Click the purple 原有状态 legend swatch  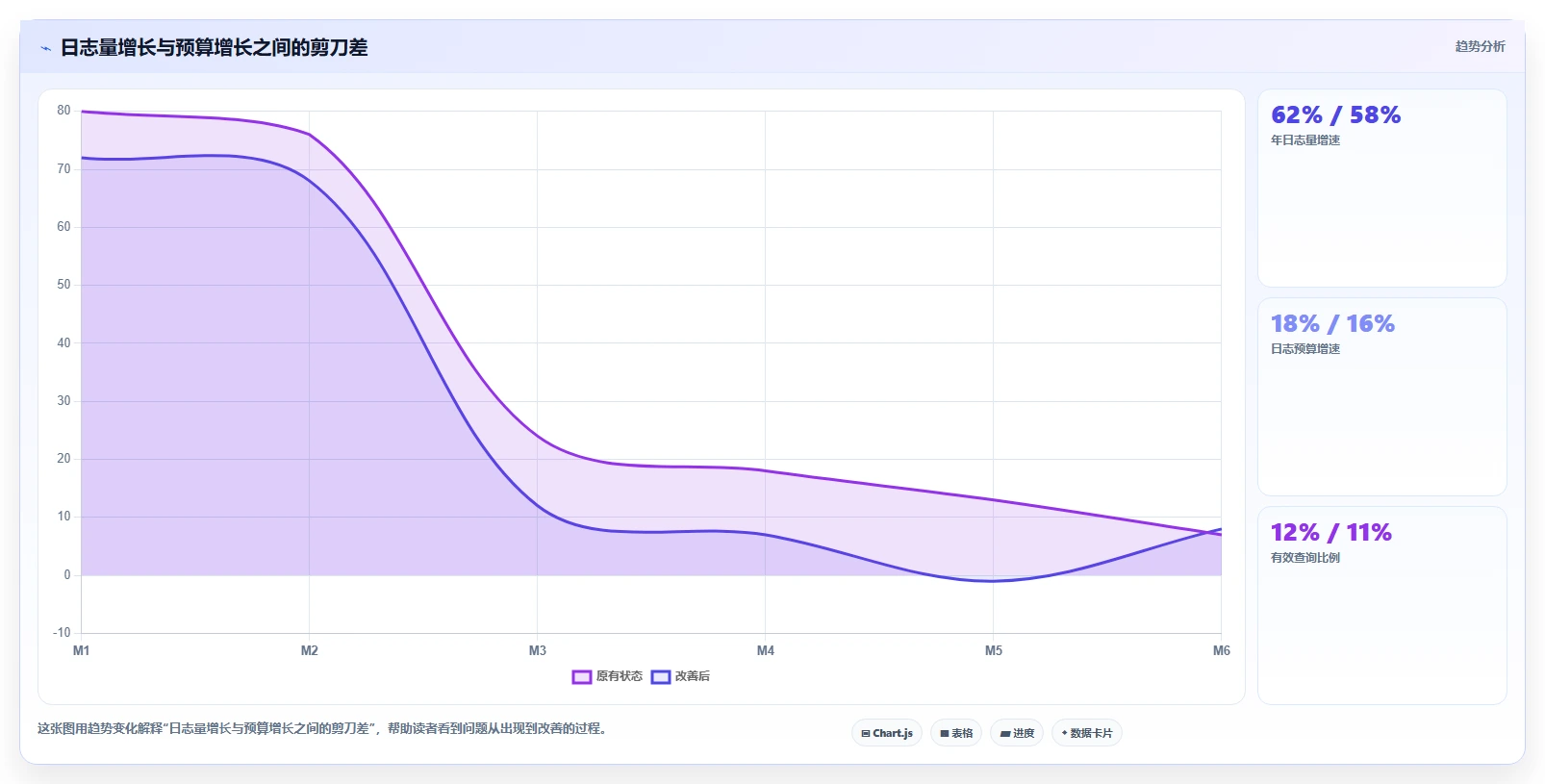tap(582, 677)
